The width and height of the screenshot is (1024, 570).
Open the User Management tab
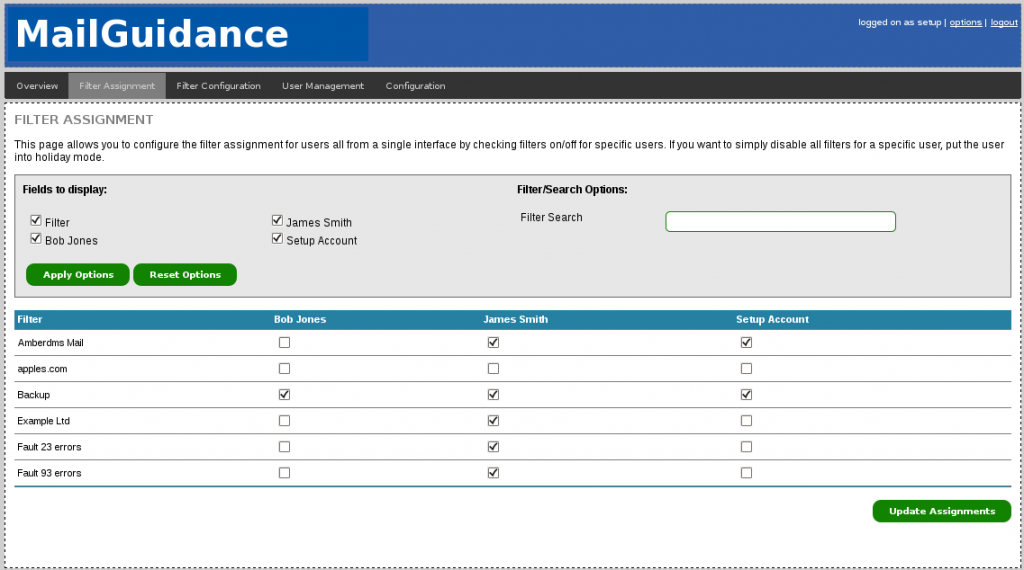323,86
